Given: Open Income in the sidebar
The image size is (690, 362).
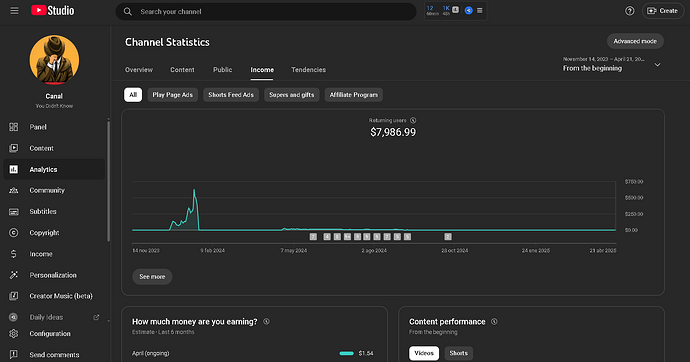Looking at the screenshot, I should 54,254.
